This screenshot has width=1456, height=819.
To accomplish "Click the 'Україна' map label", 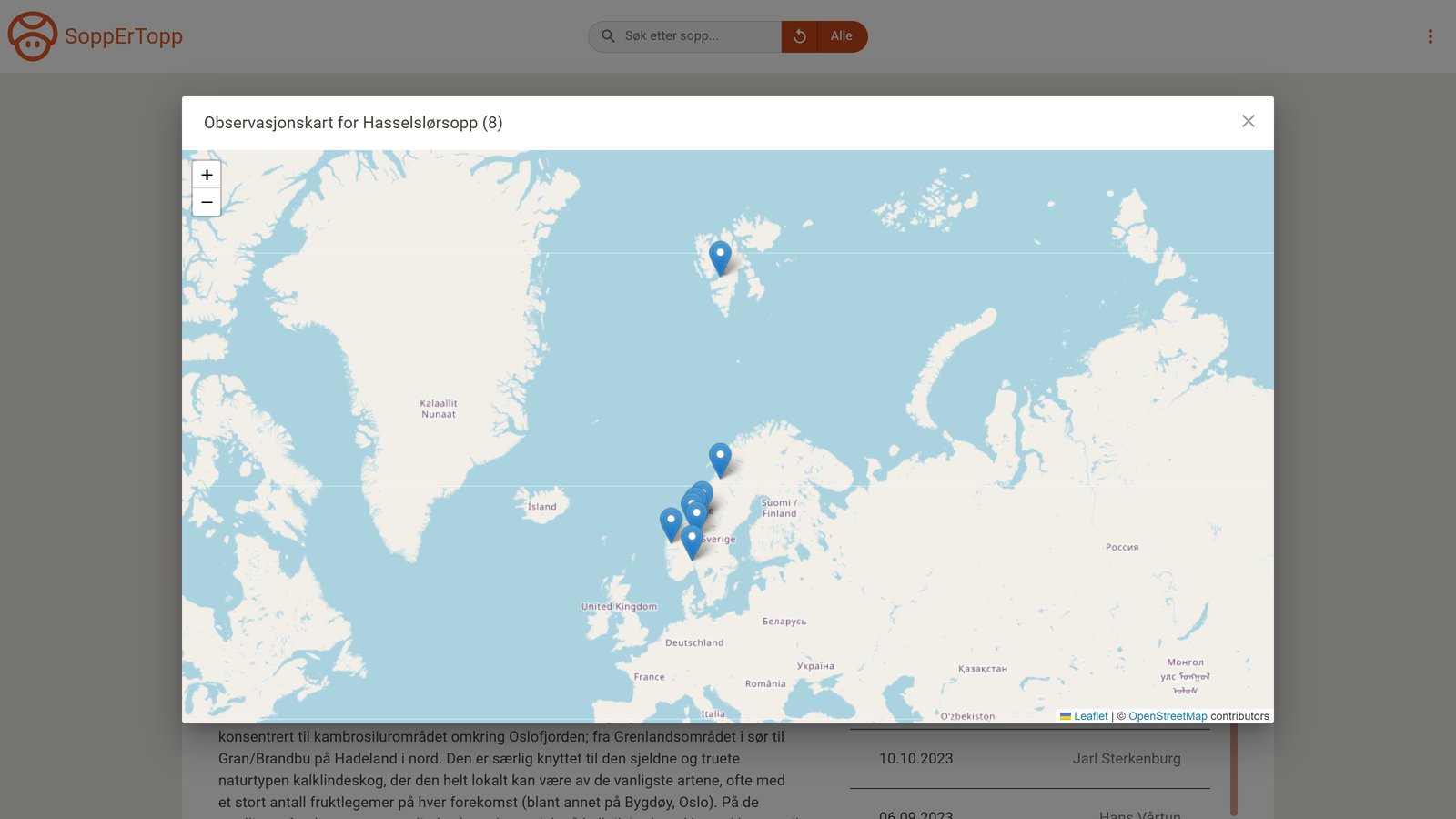I will [815, 666].
